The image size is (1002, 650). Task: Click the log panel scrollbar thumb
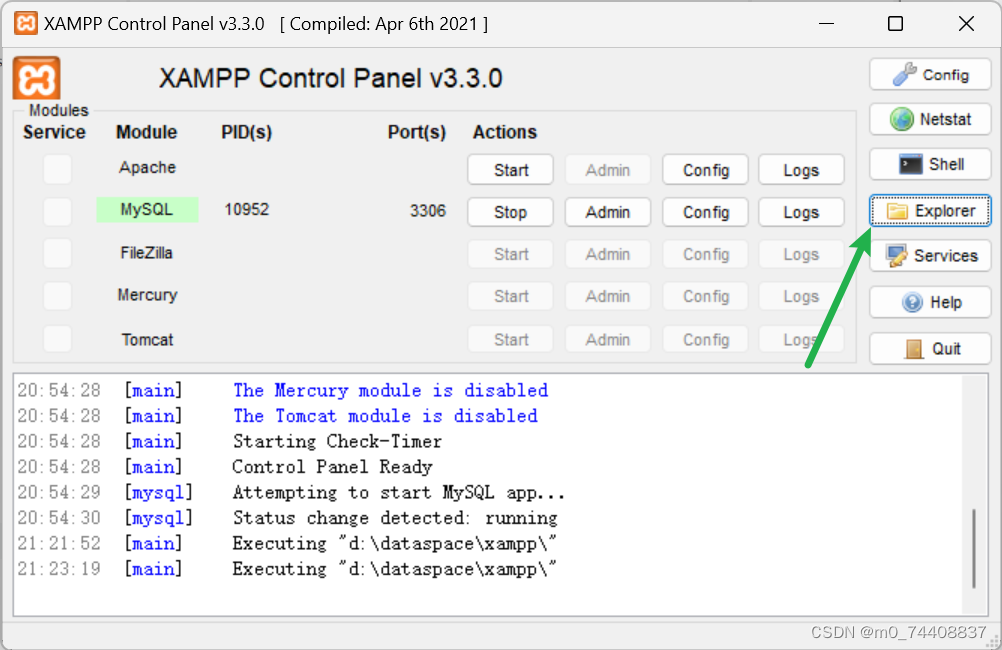974,548
